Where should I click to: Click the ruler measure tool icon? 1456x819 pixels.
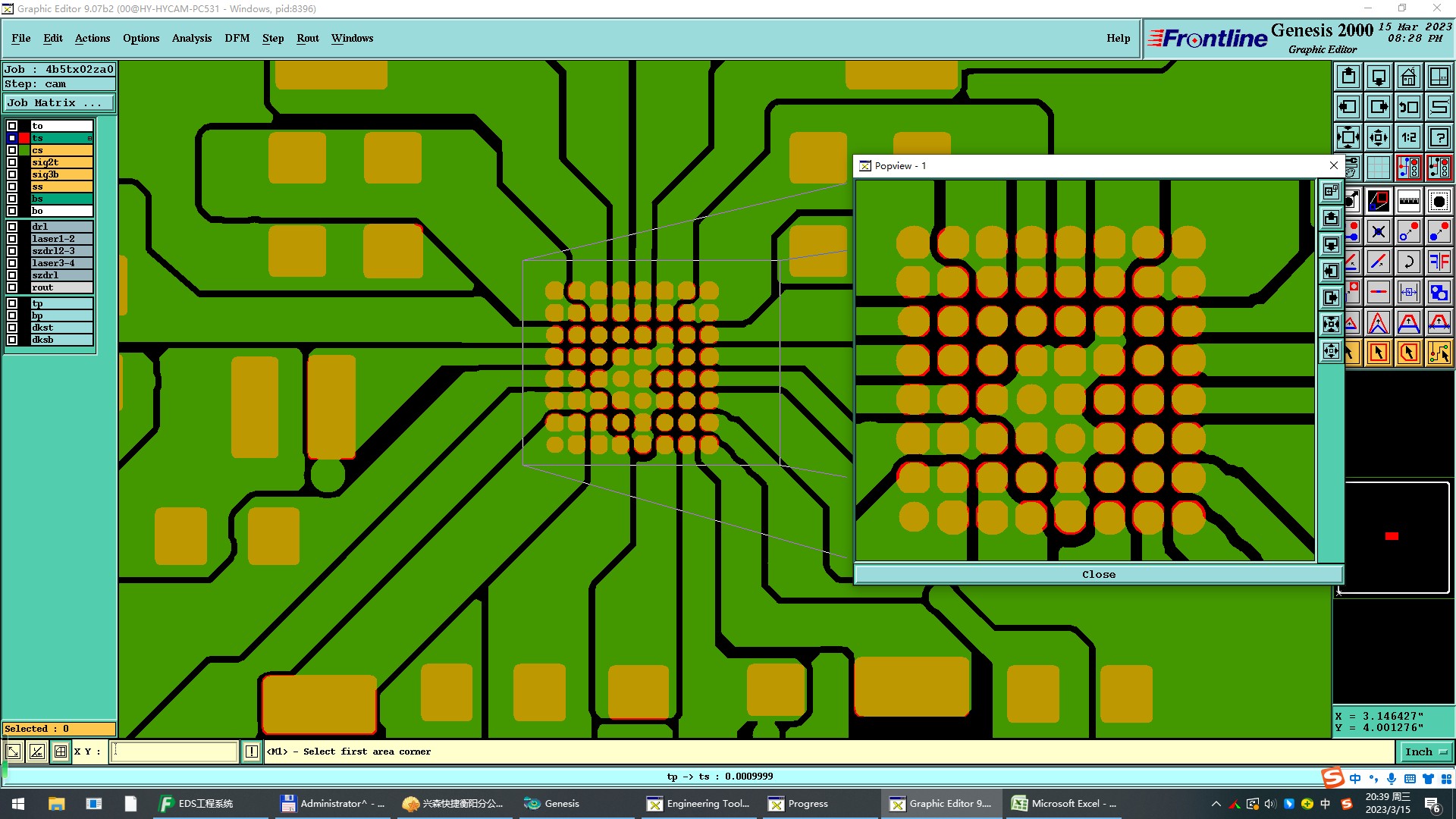[1408, 201]
